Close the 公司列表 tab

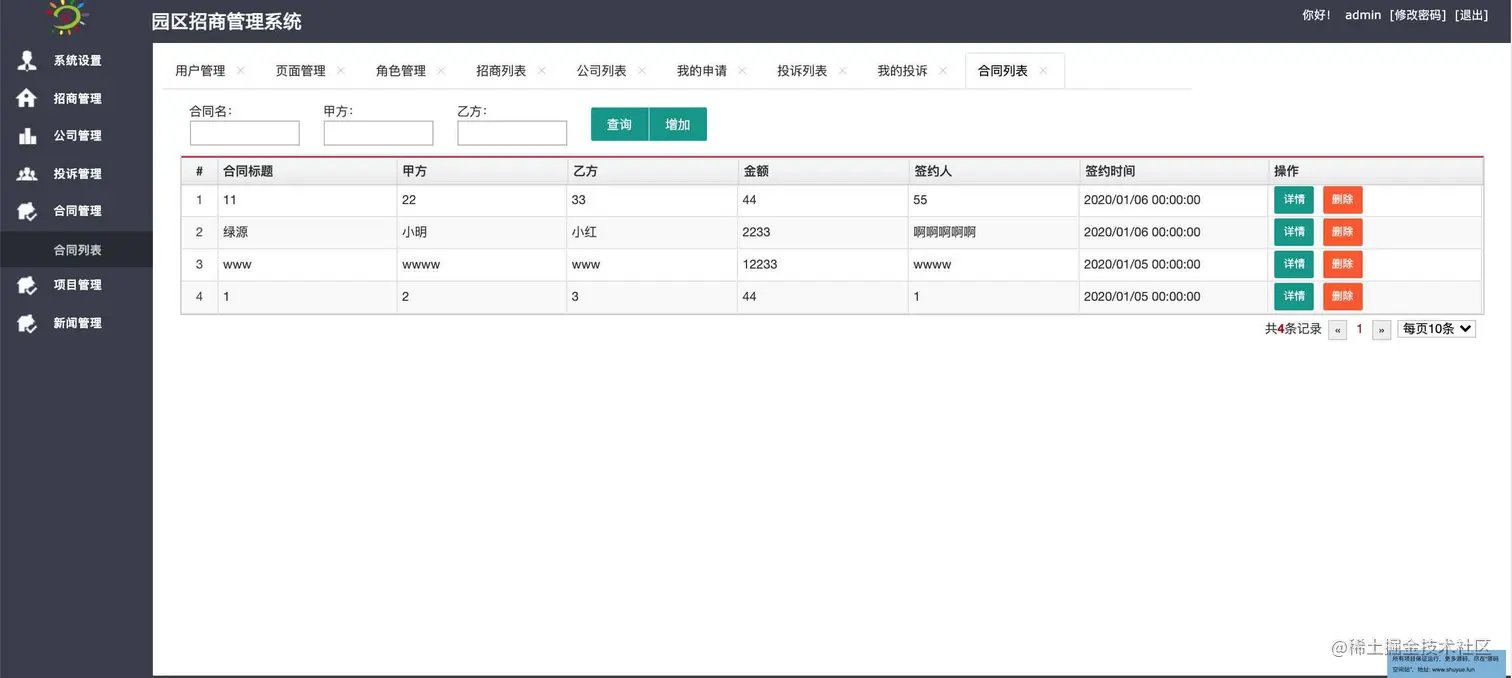(x=641, y=70)
